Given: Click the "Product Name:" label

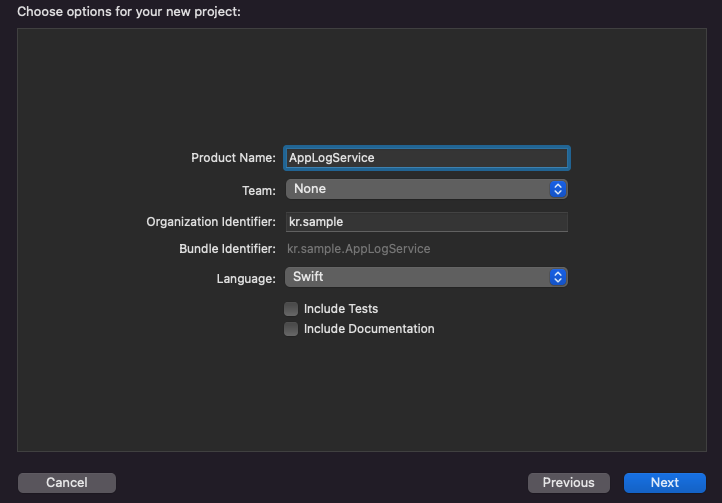Looking at the screenshot, I should 233,158.
